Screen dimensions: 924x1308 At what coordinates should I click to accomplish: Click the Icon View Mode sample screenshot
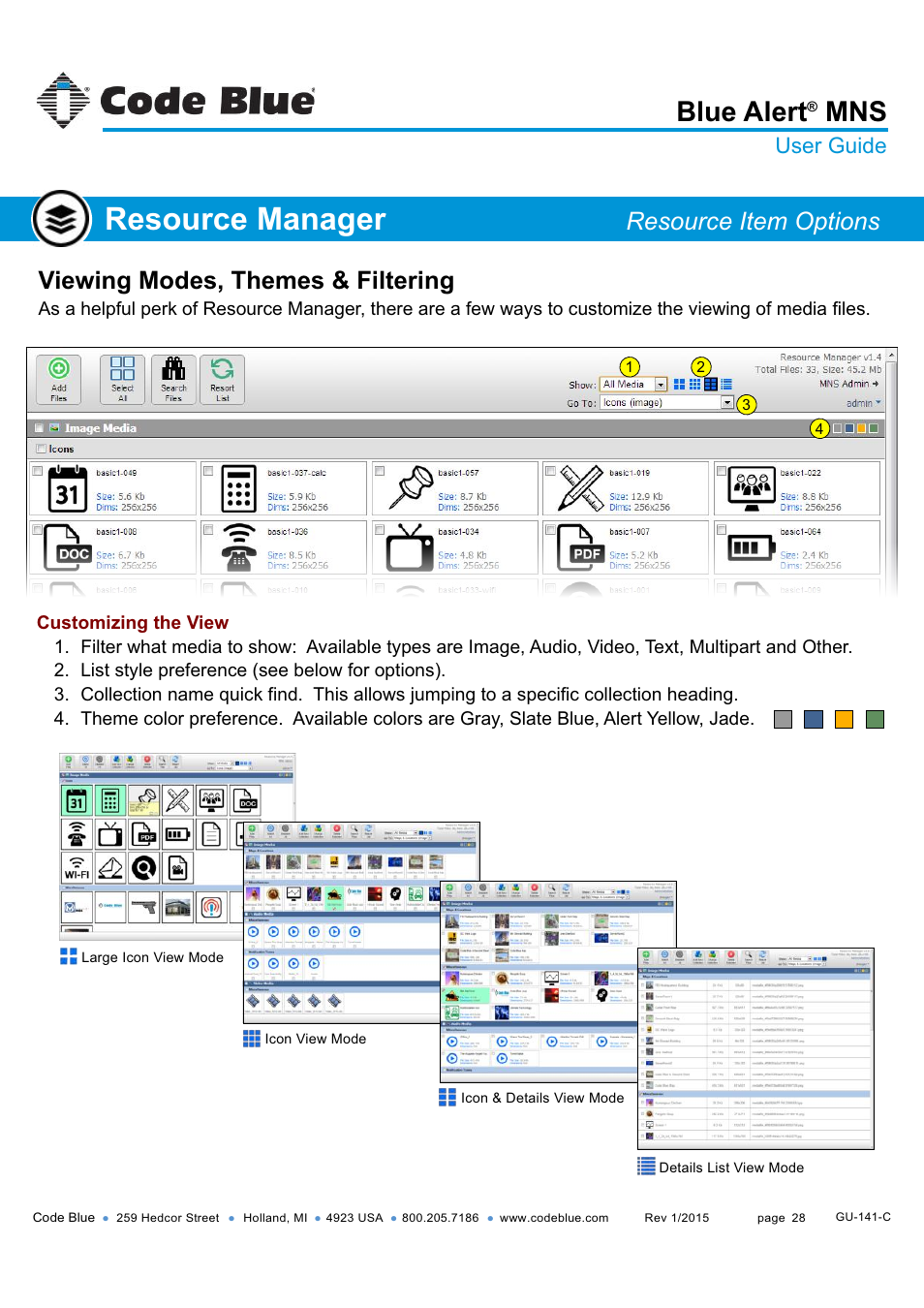361,923
